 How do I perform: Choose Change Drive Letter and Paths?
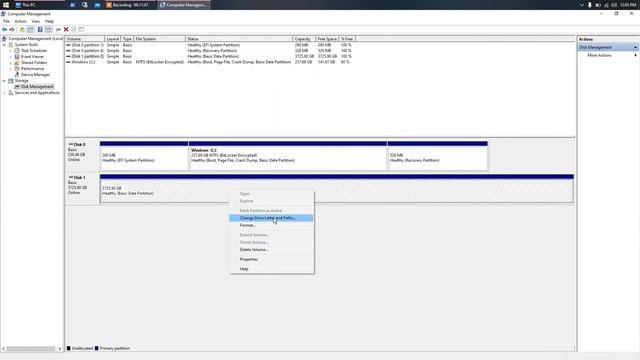coord(271,218)
